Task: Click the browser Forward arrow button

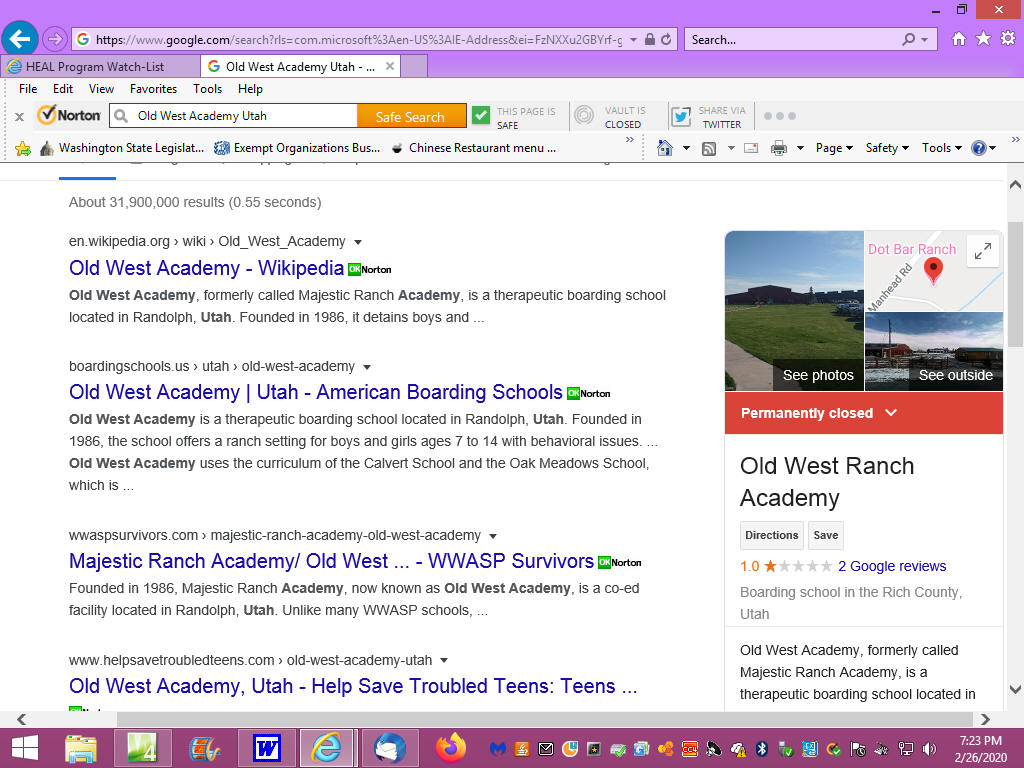Action: [55, 39]
